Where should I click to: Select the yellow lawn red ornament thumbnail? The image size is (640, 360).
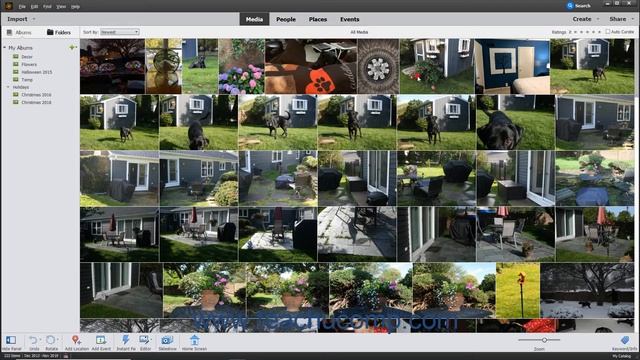518,290
